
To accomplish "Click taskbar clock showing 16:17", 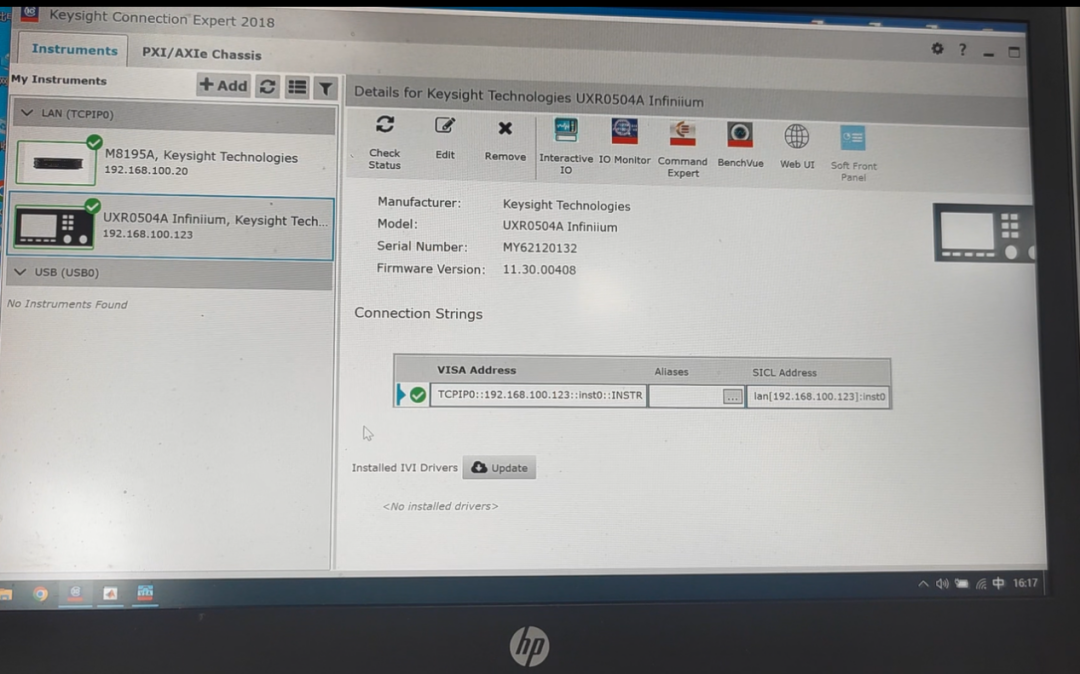I will tap(1025, 582).
